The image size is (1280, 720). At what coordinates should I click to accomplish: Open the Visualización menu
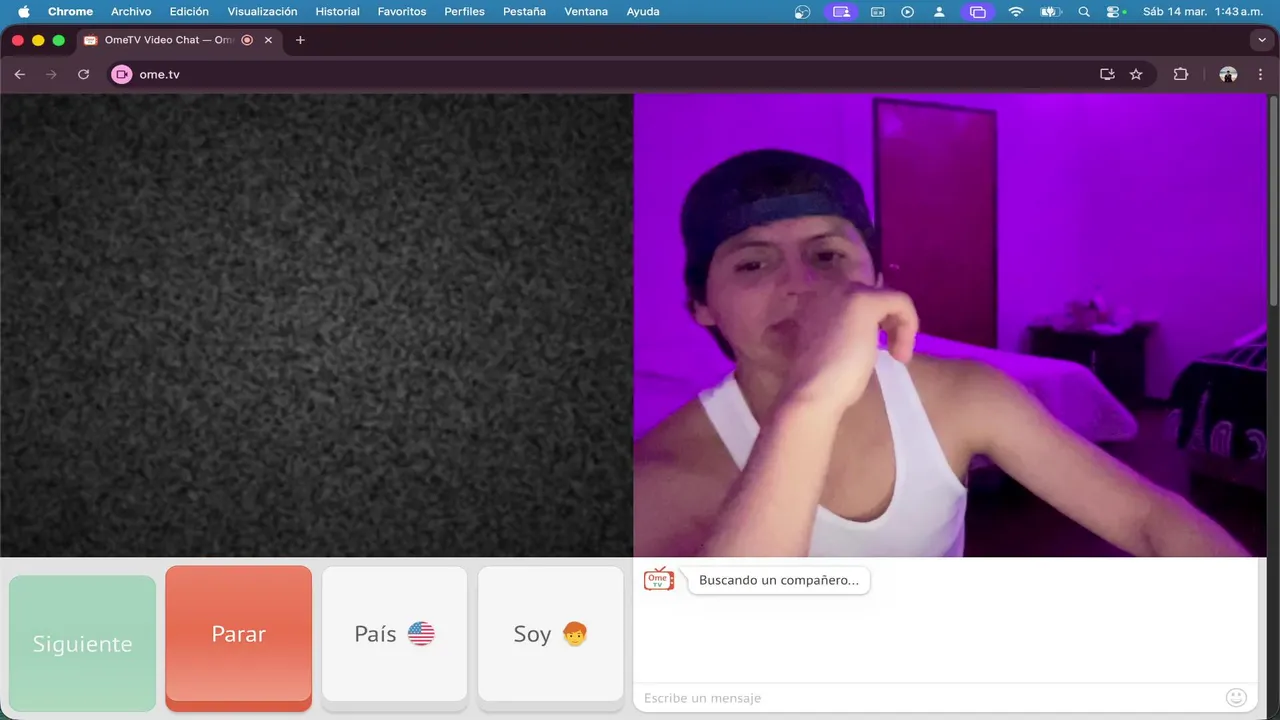[x=262, y=12]
